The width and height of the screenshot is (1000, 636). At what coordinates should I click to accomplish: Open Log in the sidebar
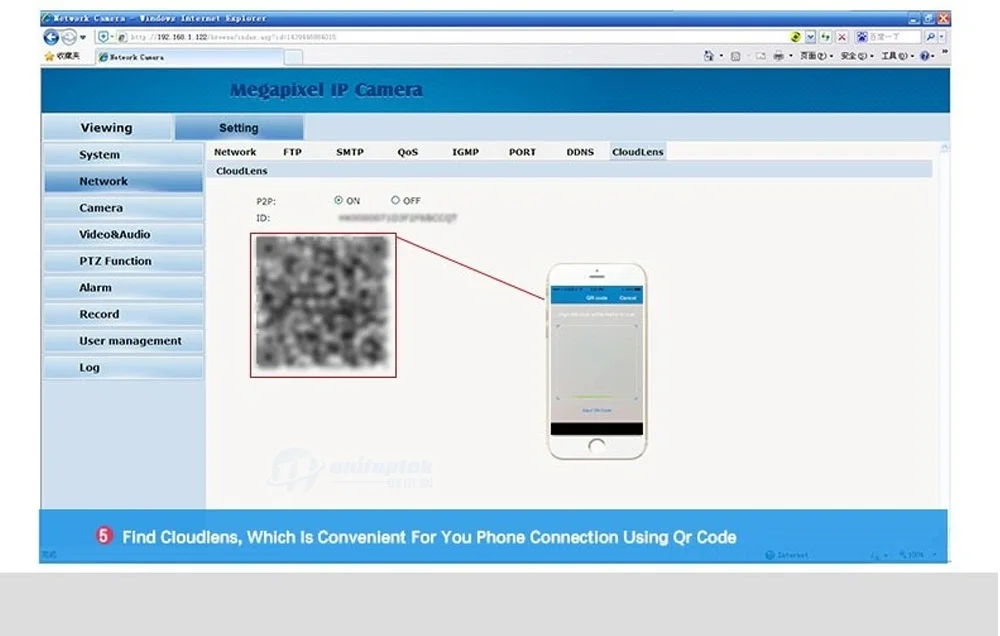click(x=124, y=367)
